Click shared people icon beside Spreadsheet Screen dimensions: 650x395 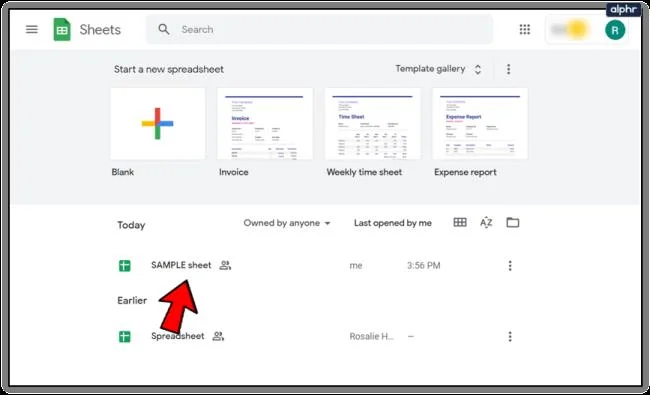pyautogui.click(x=218, y=336)
